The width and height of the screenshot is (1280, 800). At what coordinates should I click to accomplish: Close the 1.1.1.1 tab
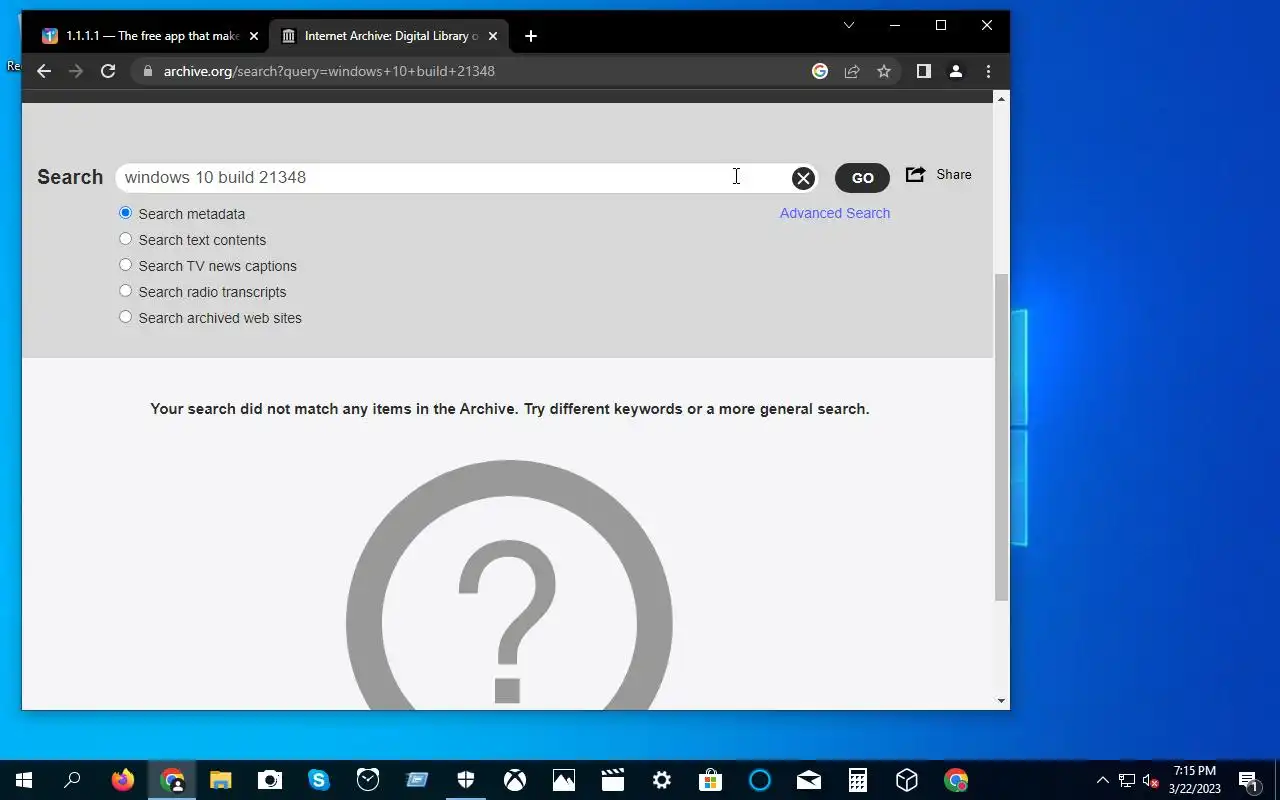pos(253,36)
